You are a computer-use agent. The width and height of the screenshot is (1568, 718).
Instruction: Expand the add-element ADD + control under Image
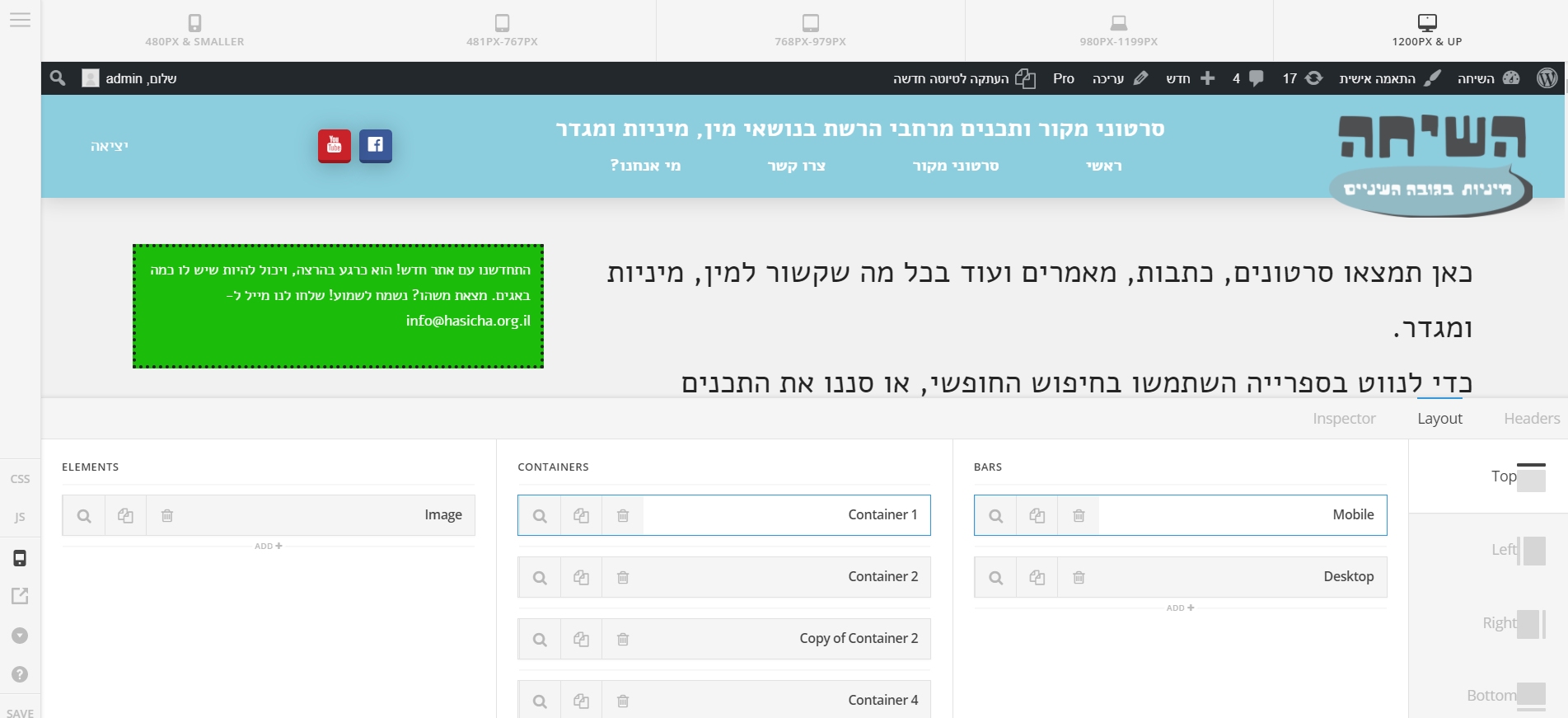coord(269,546)
